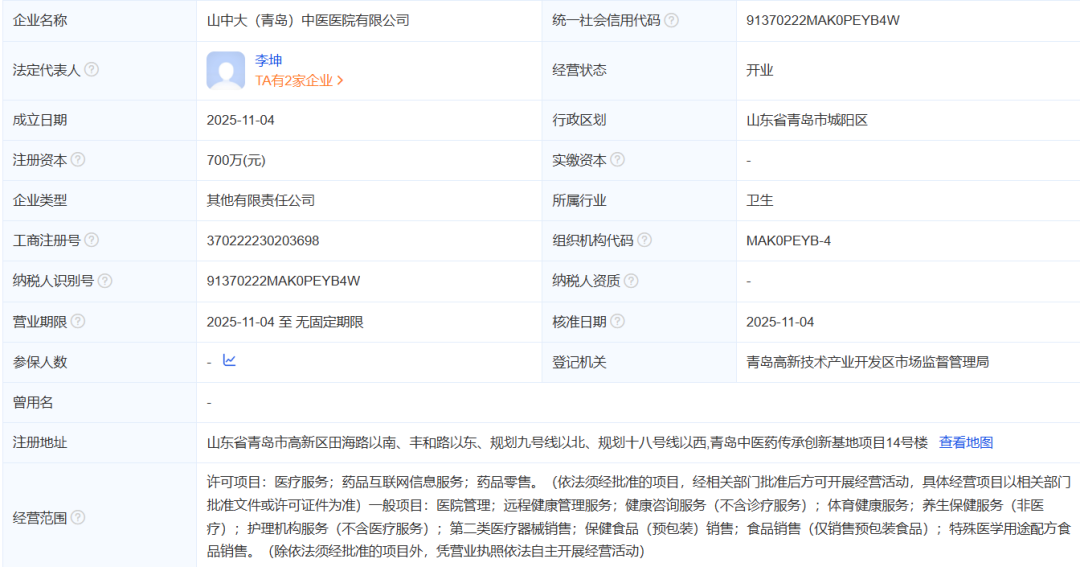Click company type 其他有限责任公司

(x=260, y=200)
